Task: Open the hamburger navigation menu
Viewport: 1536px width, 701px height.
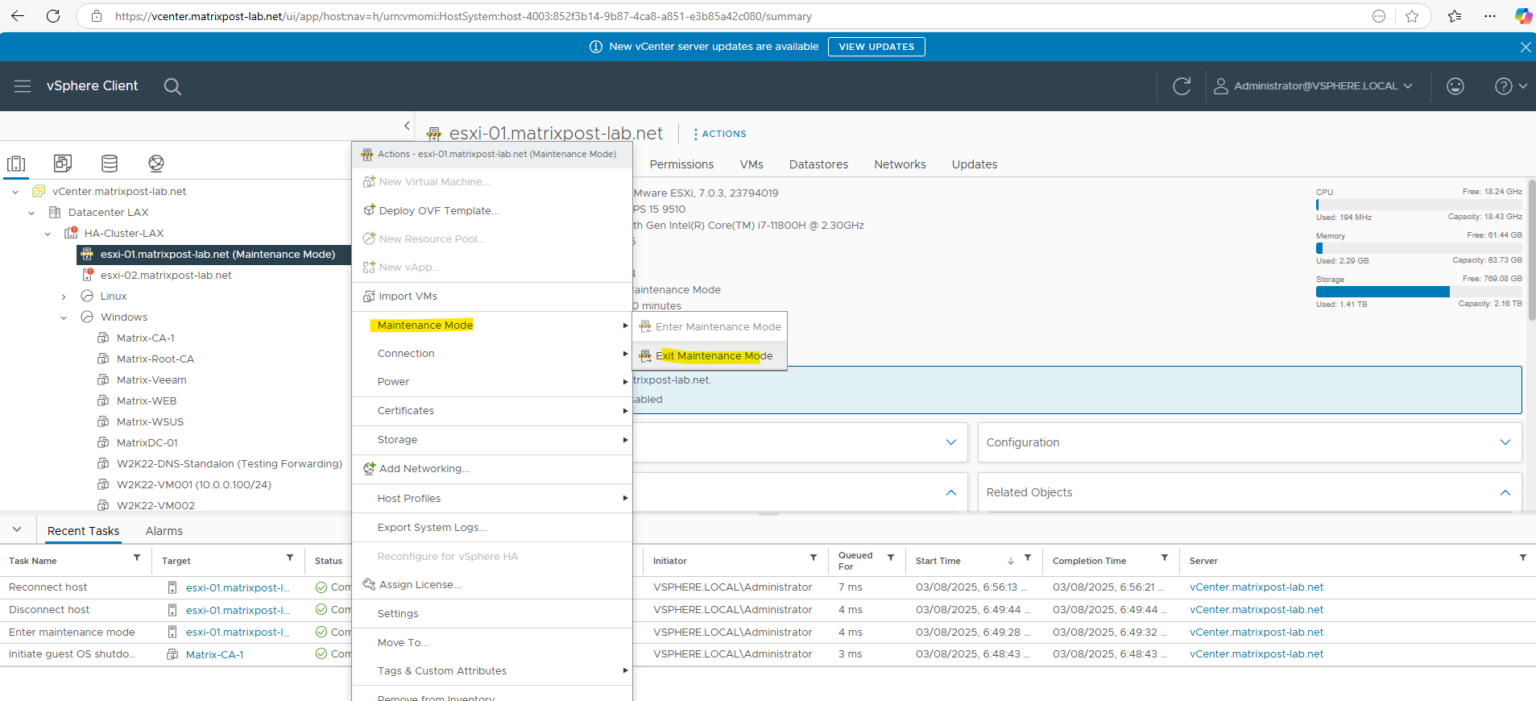Action: 22,86
